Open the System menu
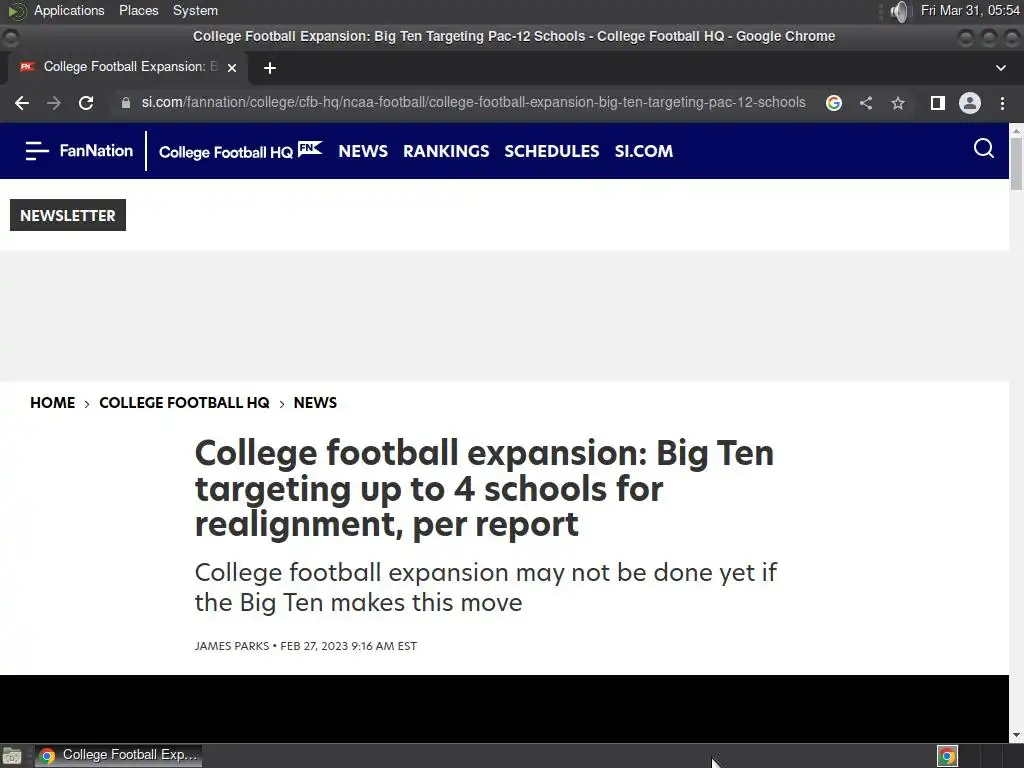Image resolution: width=1024 pixels, height=768 pixels. [195, 10]
